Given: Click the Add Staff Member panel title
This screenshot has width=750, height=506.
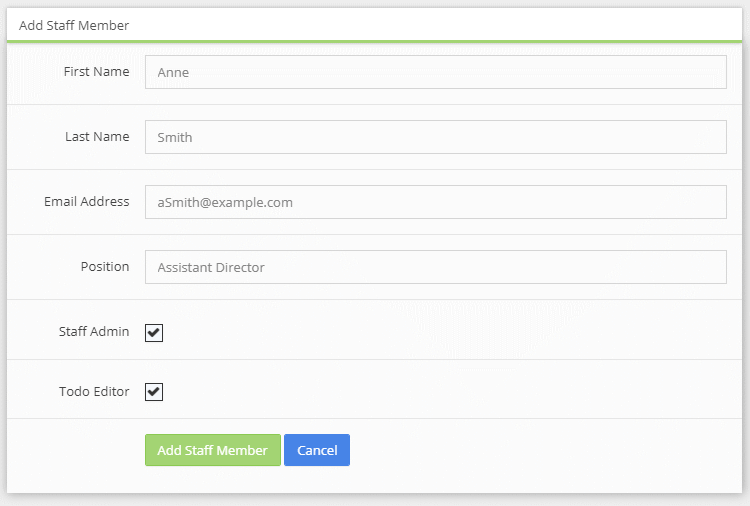Looking at the screenshot, I should tap(74, 25).
